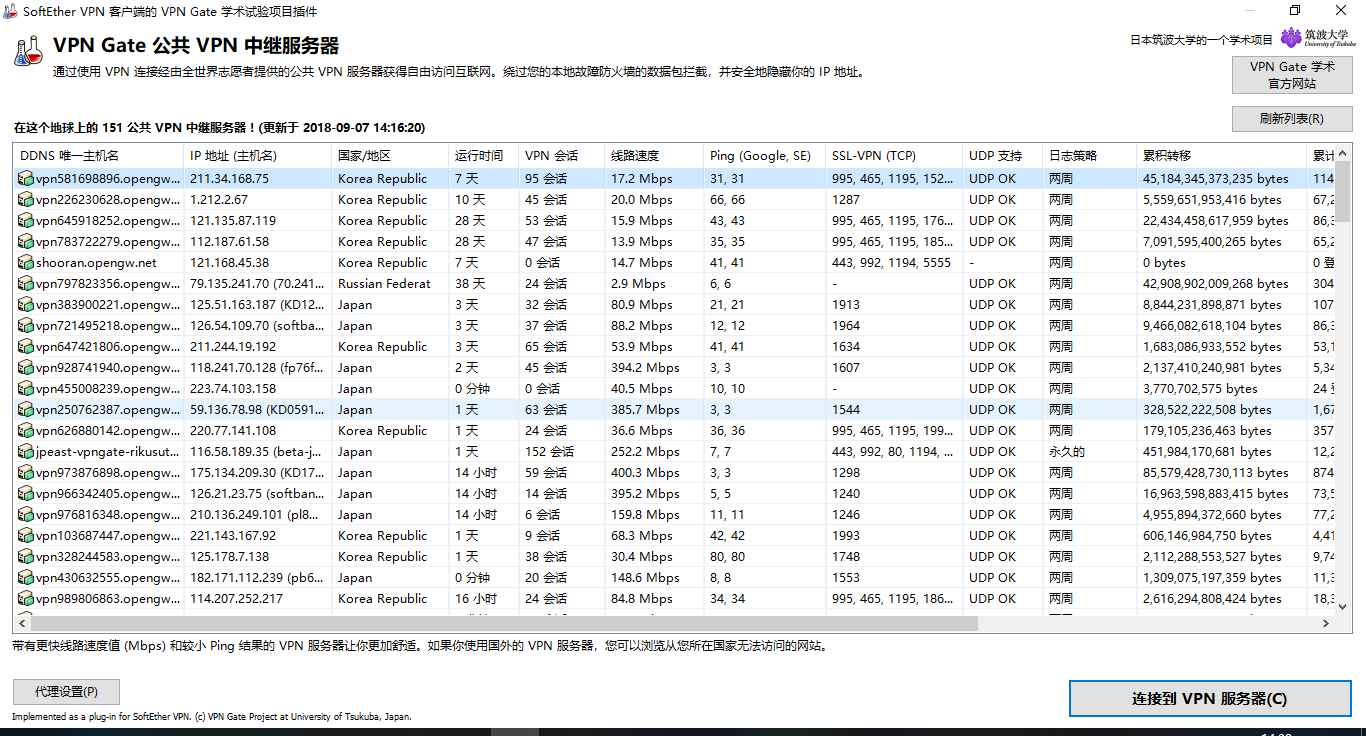The image size is (1366, 736).
Task: Click the server icon beside shooran.opengw.net
Action: (26, 263)
